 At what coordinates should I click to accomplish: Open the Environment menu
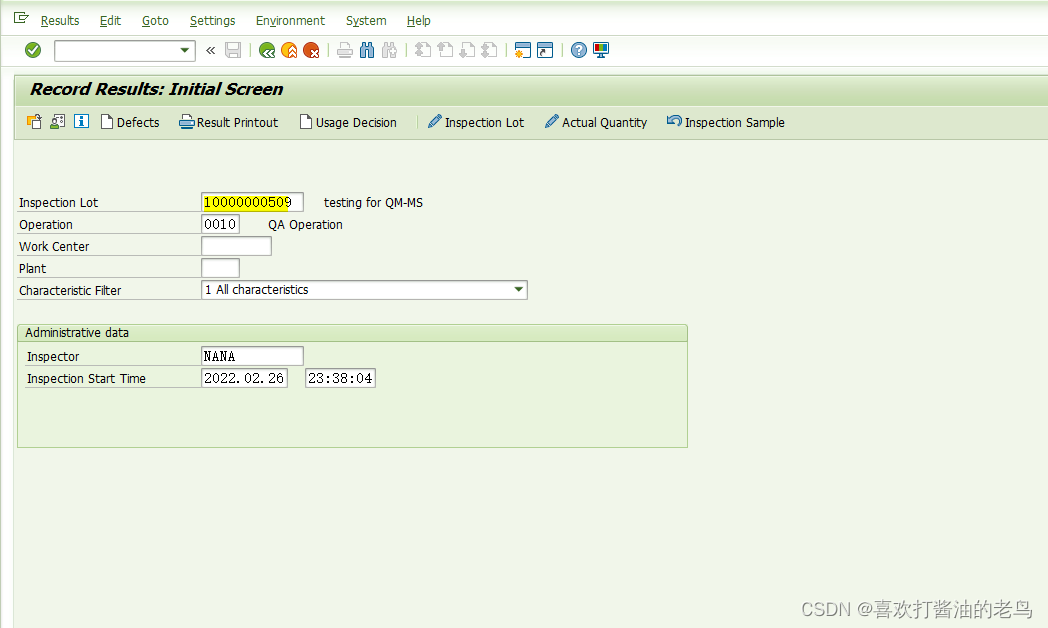(290, 21)
